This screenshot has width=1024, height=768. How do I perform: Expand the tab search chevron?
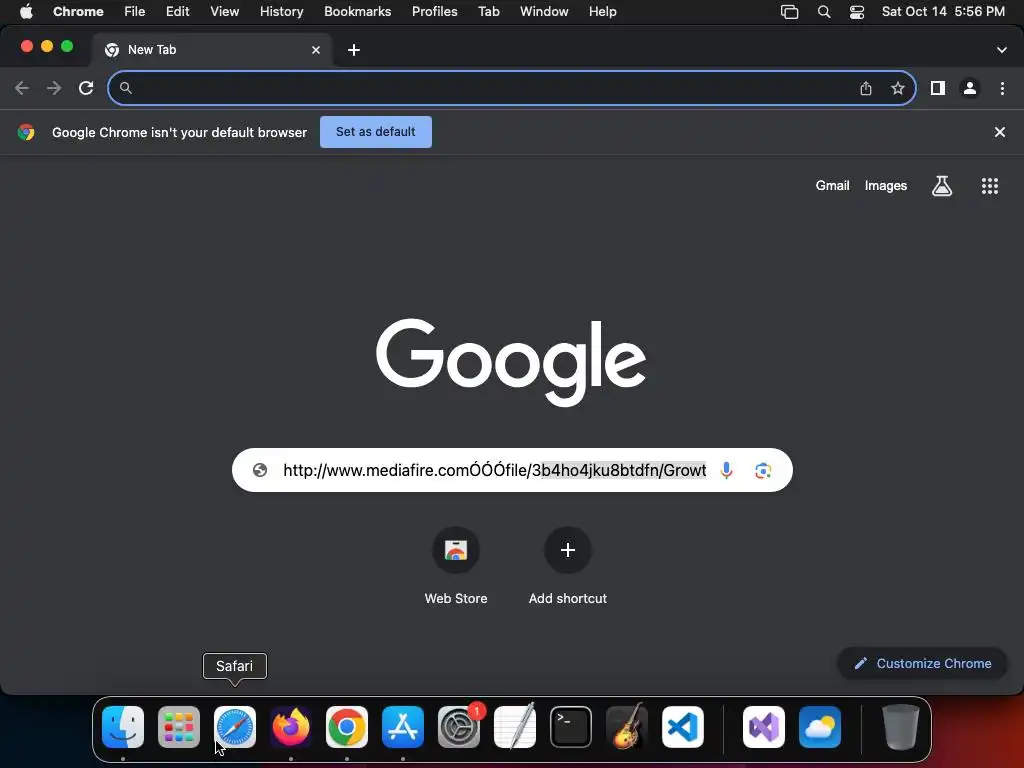click(1002, 50)
